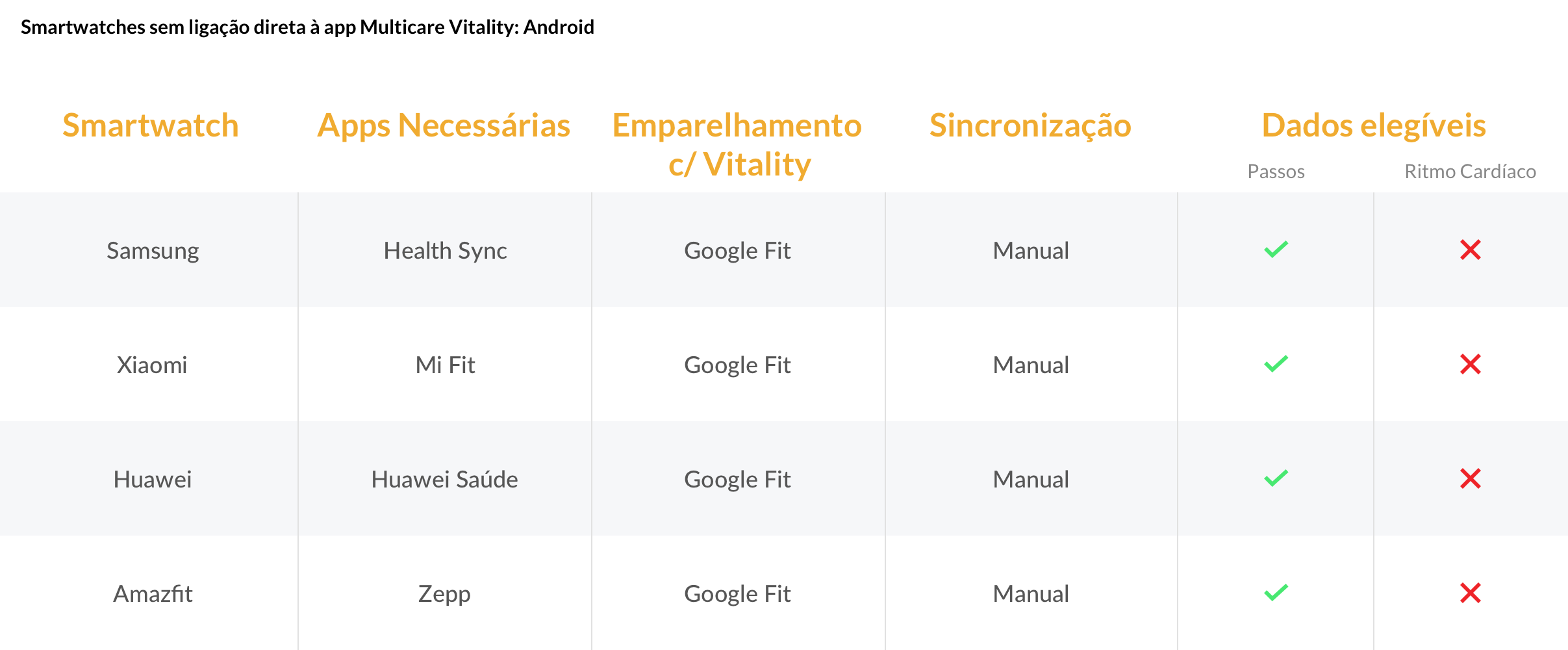Select the Dados elegíveis header
The height and width of the screenshot is (650, 1568).
pyautogui.click(x=1374, y=127)
